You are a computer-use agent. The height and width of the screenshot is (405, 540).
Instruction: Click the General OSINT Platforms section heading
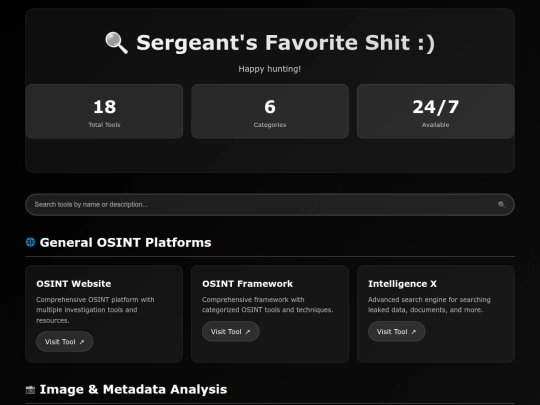pyautogui.click(x=125, y=242)
